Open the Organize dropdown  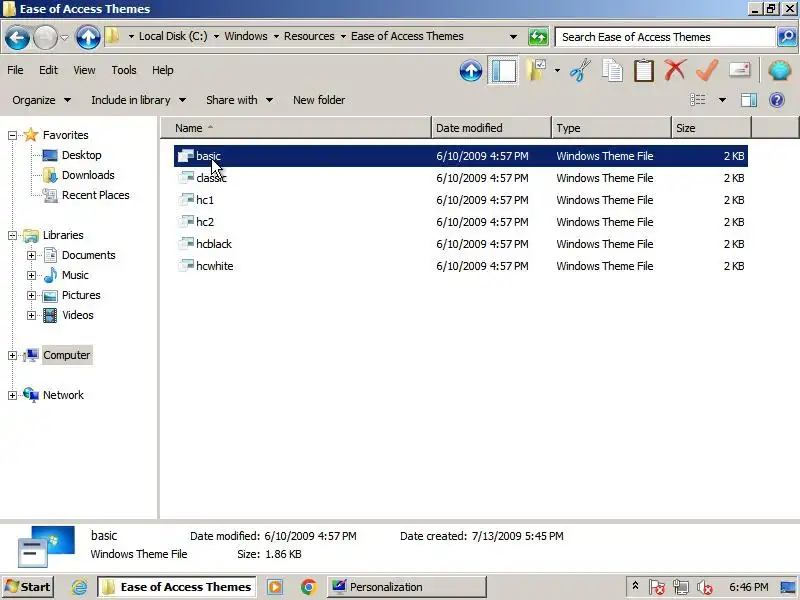[41, 100]
